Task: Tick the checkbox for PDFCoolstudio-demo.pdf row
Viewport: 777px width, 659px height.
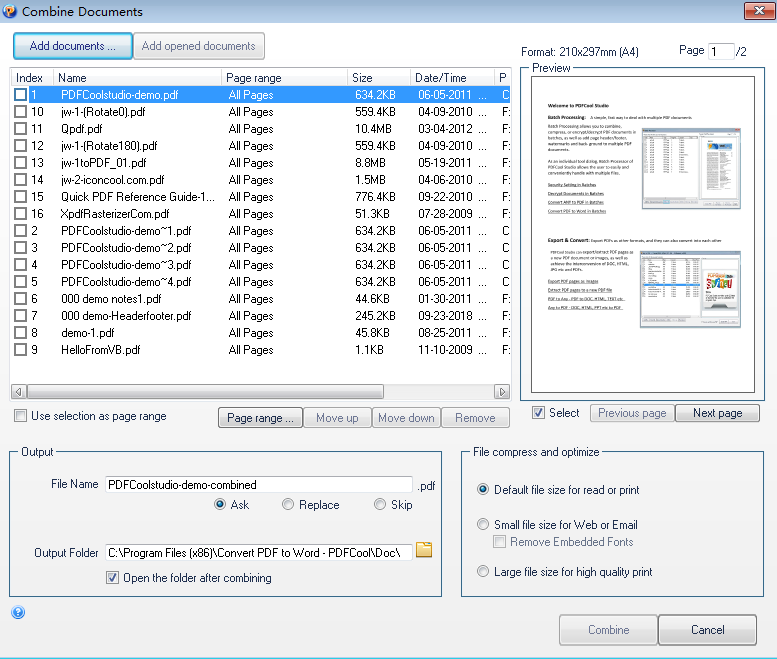Action: (x=20, y=95)
